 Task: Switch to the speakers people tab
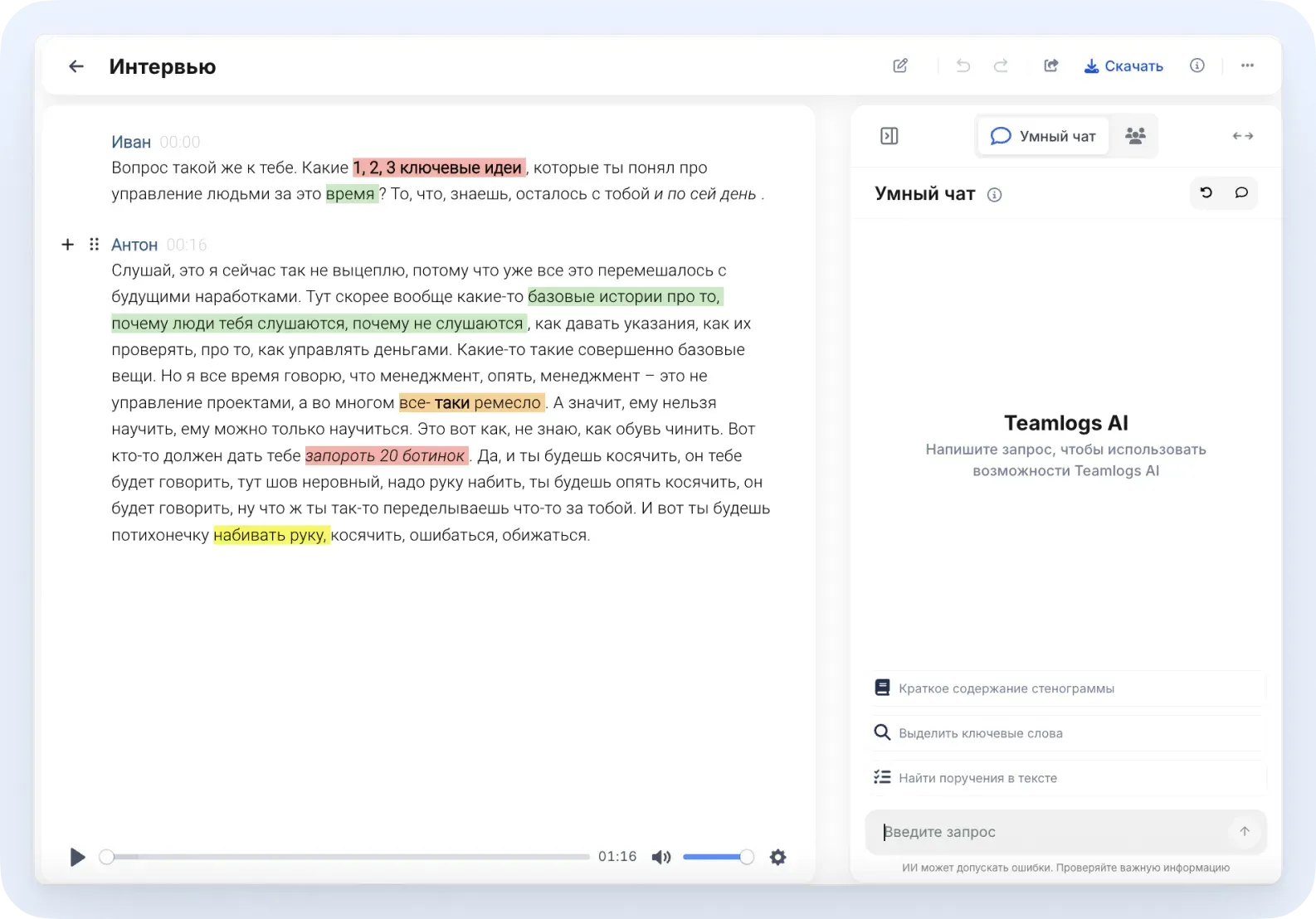(x=1135, y=136)
